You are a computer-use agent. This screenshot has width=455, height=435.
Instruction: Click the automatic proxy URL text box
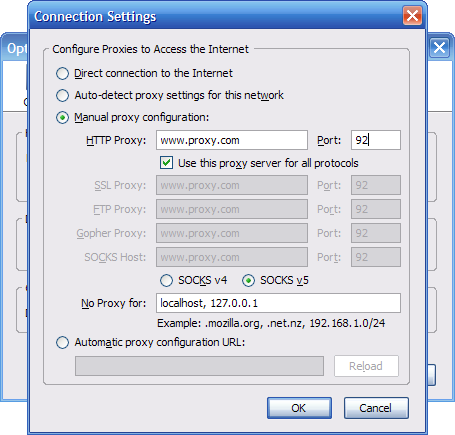[x=199, y=366]
